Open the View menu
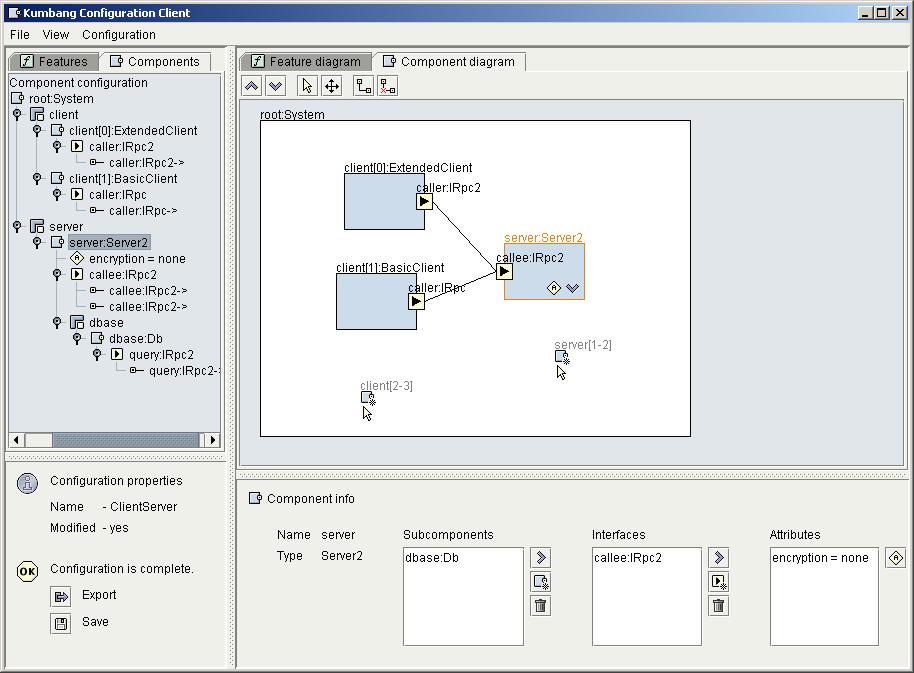Viewport: 914px width, 673px height. click(56, 35)
